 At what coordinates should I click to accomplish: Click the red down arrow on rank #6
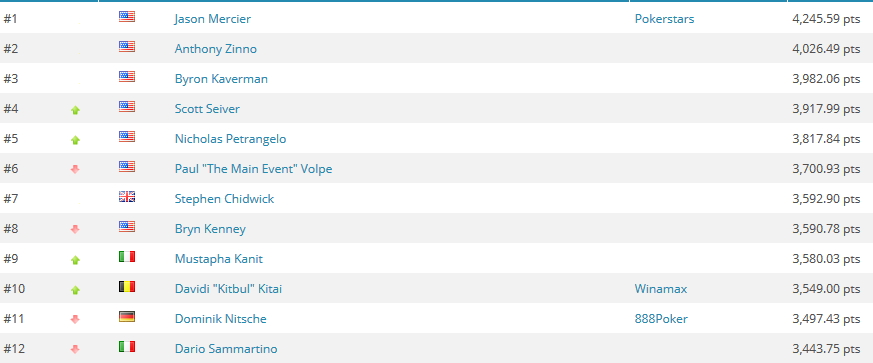75,169
